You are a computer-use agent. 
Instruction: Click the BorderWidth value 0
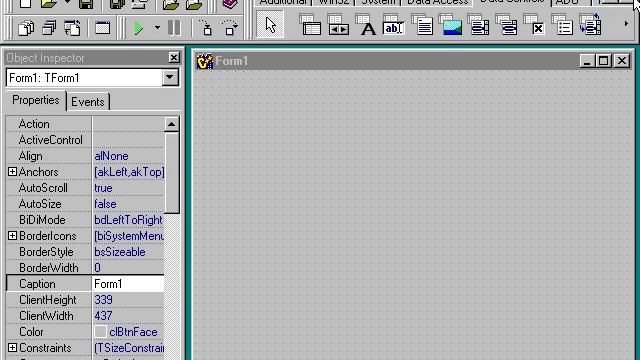point(97,268)
